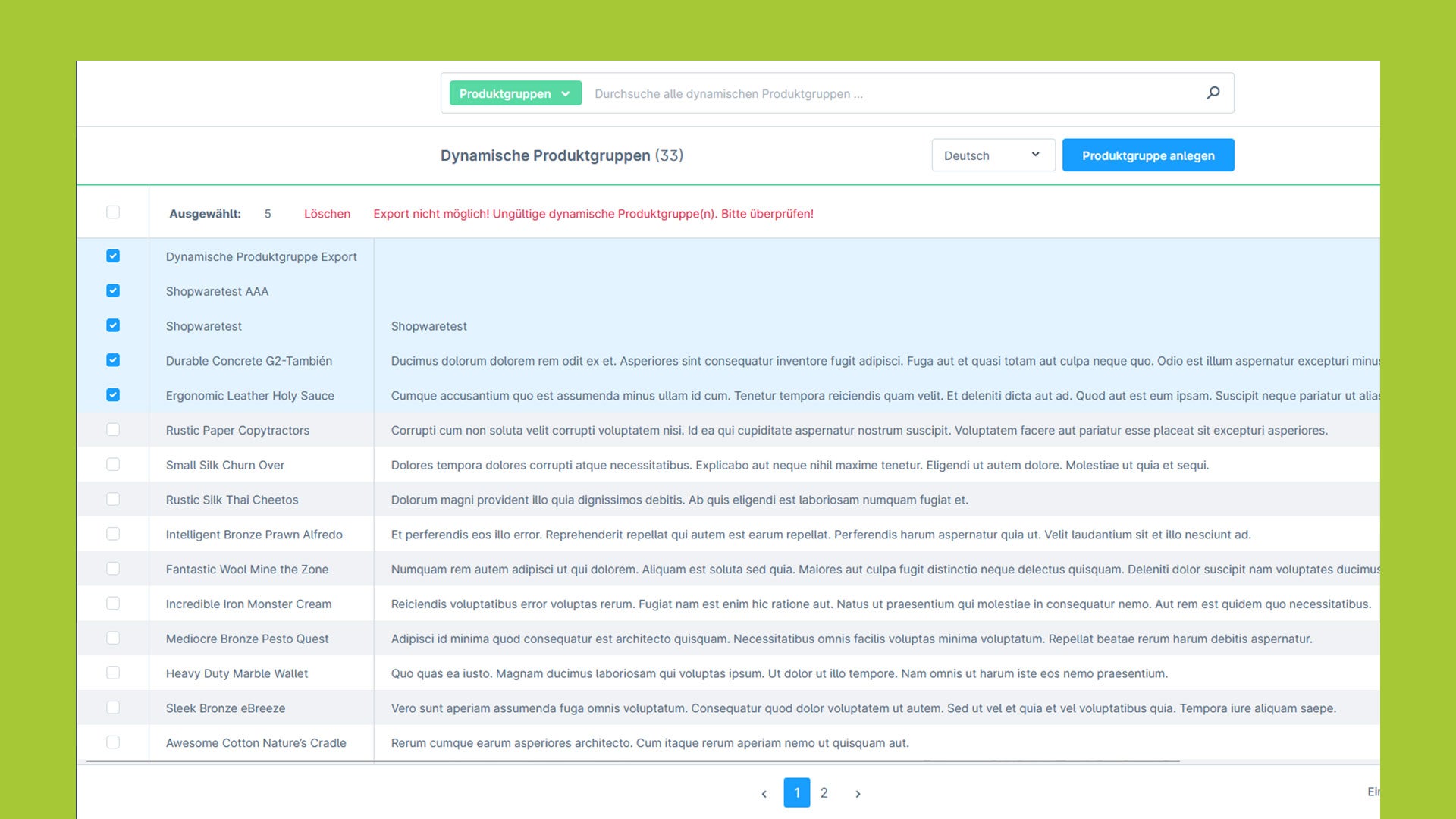Go to previous page arrow
This screenshot has width=1456, height=819.
pos(764,794)
